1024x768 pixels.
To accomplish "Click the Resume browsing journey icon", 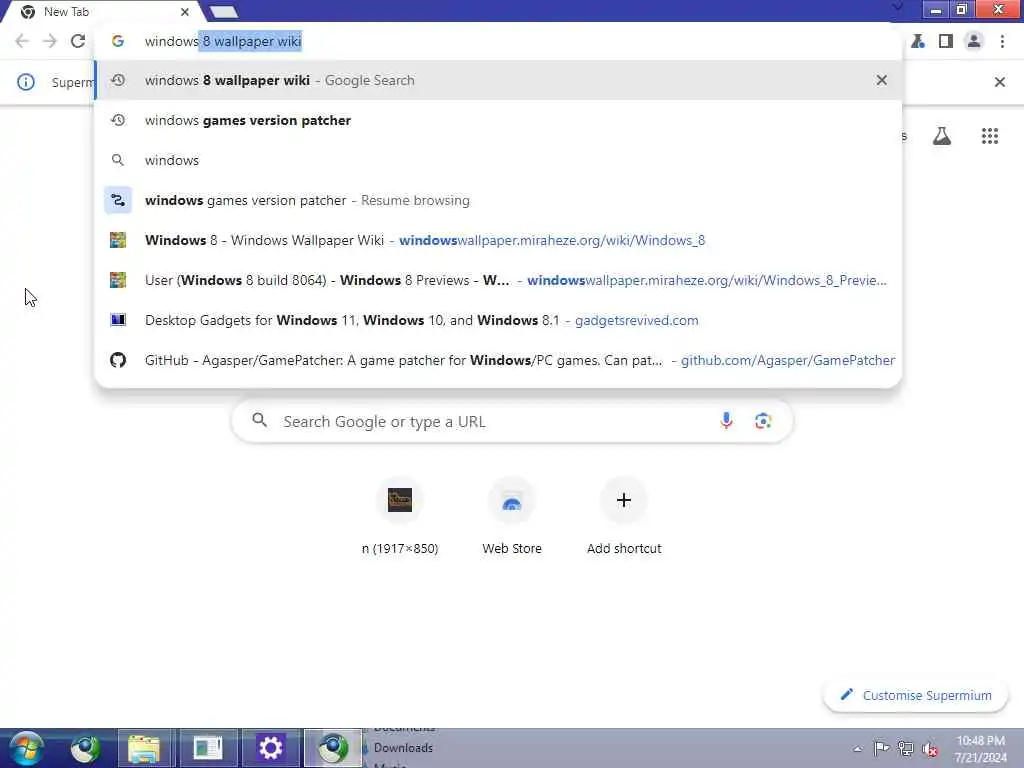I will point(118,200).
